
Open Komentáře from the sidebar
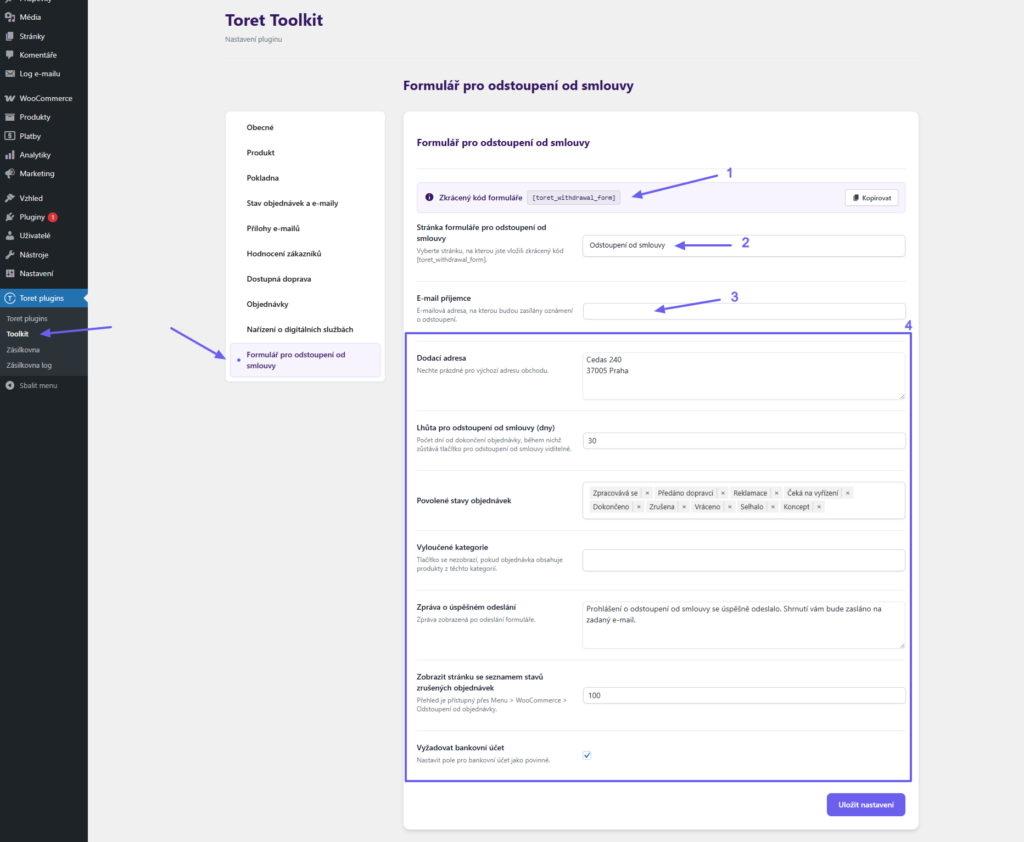pyautogui.click(x=10, y=56)
